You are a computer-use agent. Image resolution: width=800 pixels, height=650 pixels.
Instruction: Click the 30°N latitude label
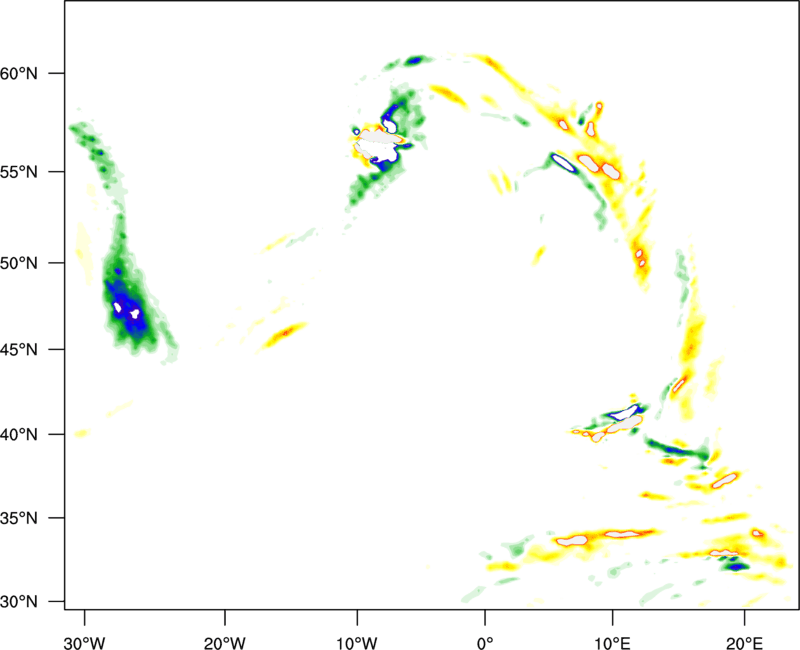coord(19,602)
